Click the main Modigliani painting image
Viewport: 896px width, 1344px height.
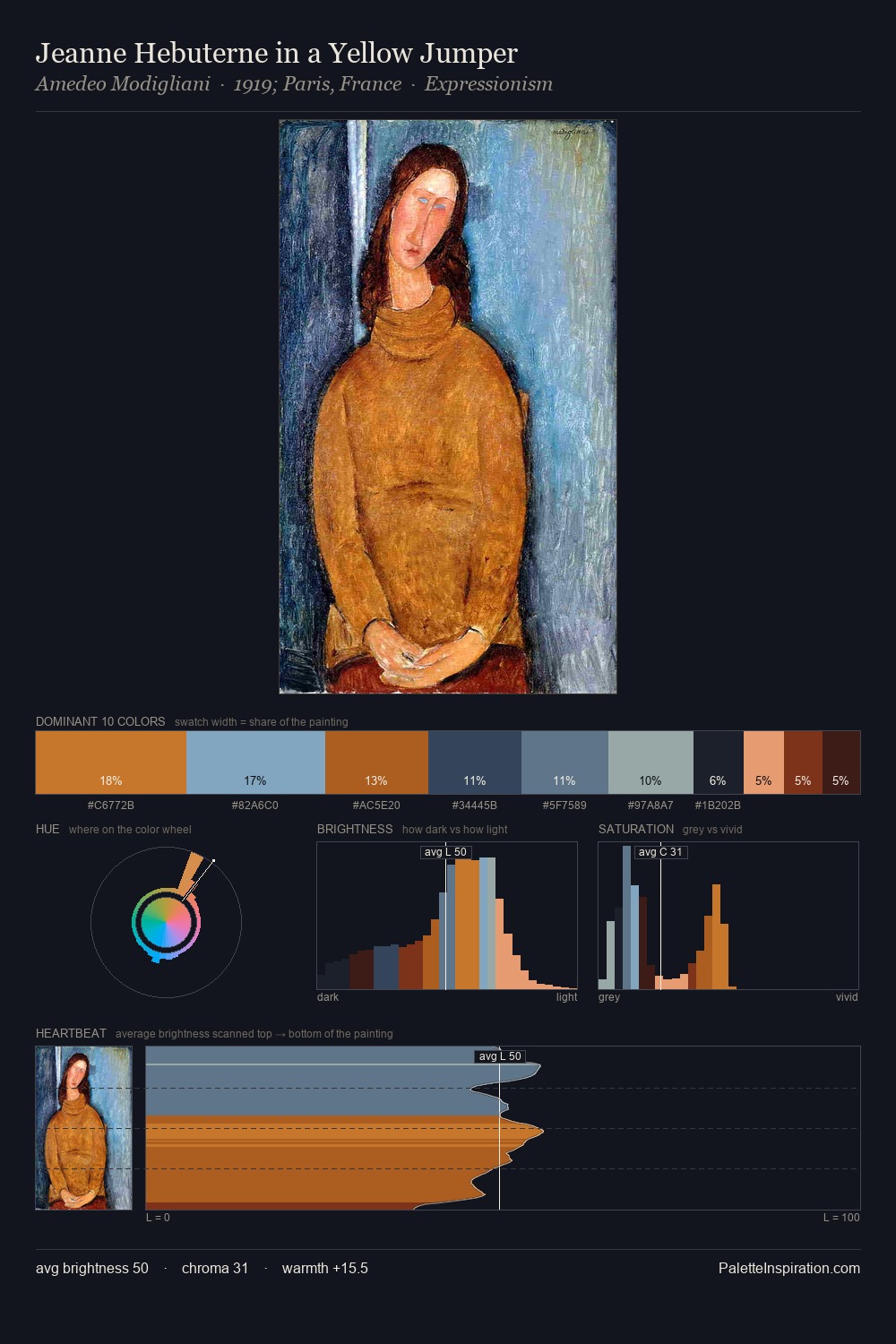pyautogui.click(x=448, y=407)
